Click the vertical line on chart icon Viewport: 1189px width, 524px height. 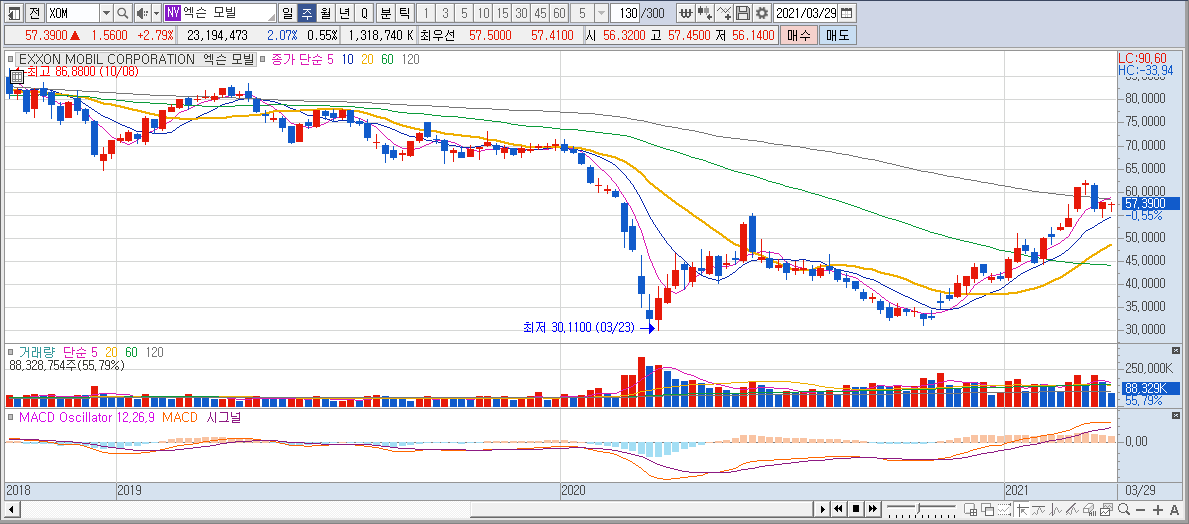(x=1056, y=509)
